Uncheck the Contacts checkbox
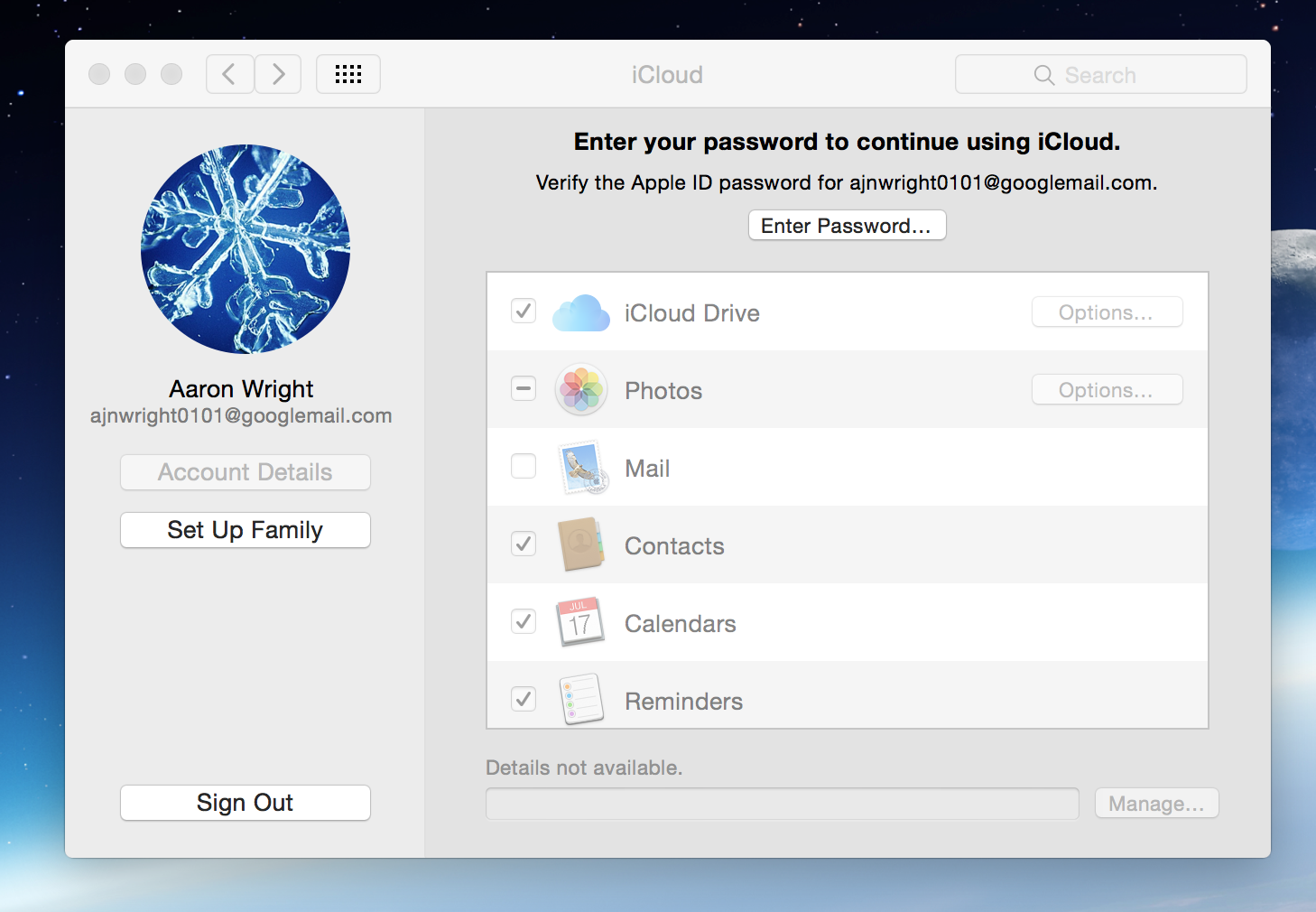 coord(524,544)
